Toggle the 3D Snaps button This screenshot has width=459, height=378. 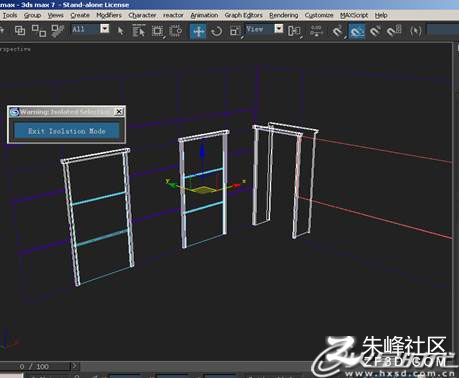tap(337, 31)
